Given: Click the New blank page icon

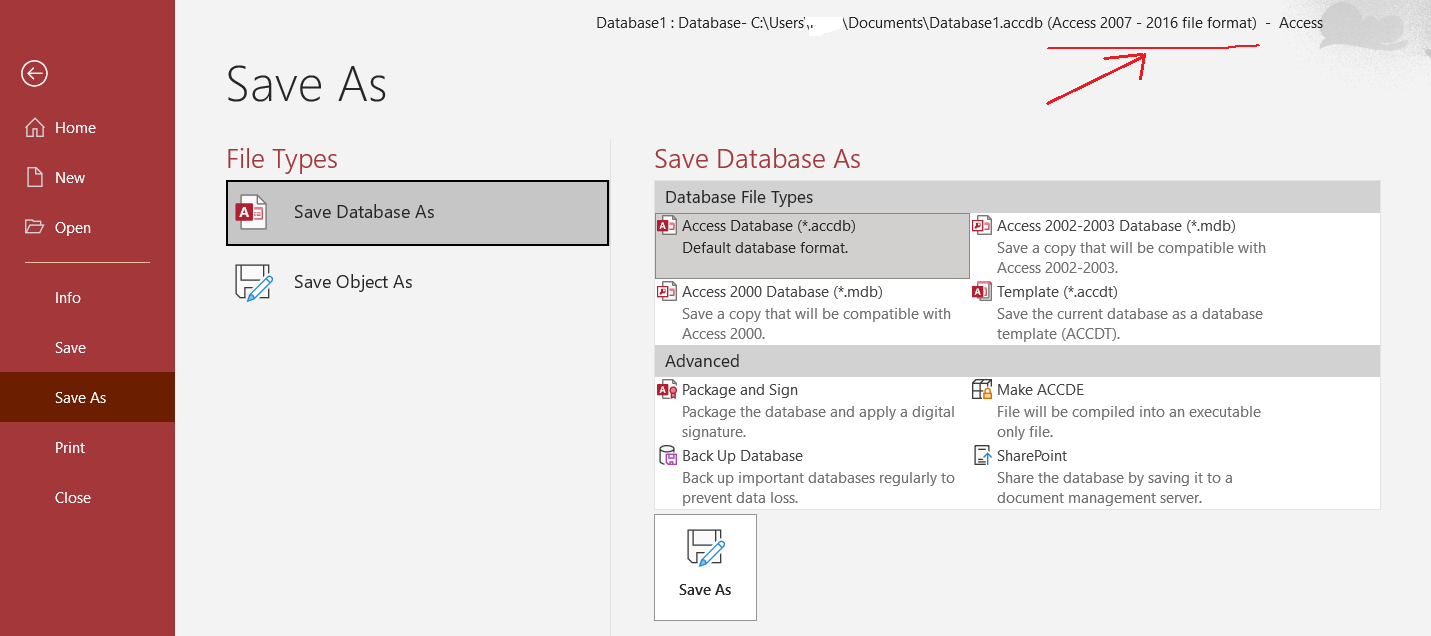Looking at the screenshot, I should click(35, 178).
